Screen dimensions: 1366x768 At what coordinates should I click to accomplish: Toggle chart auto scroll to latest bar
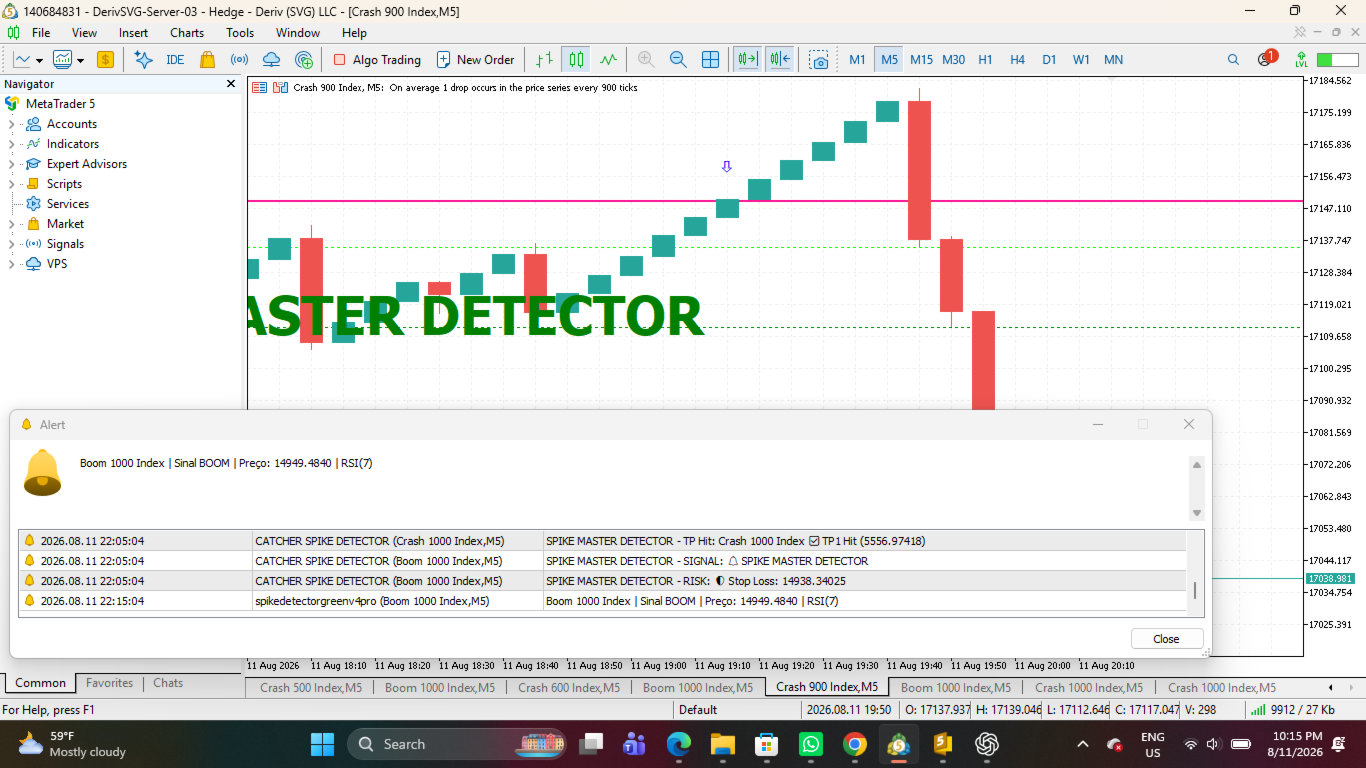tap(747, 60)
